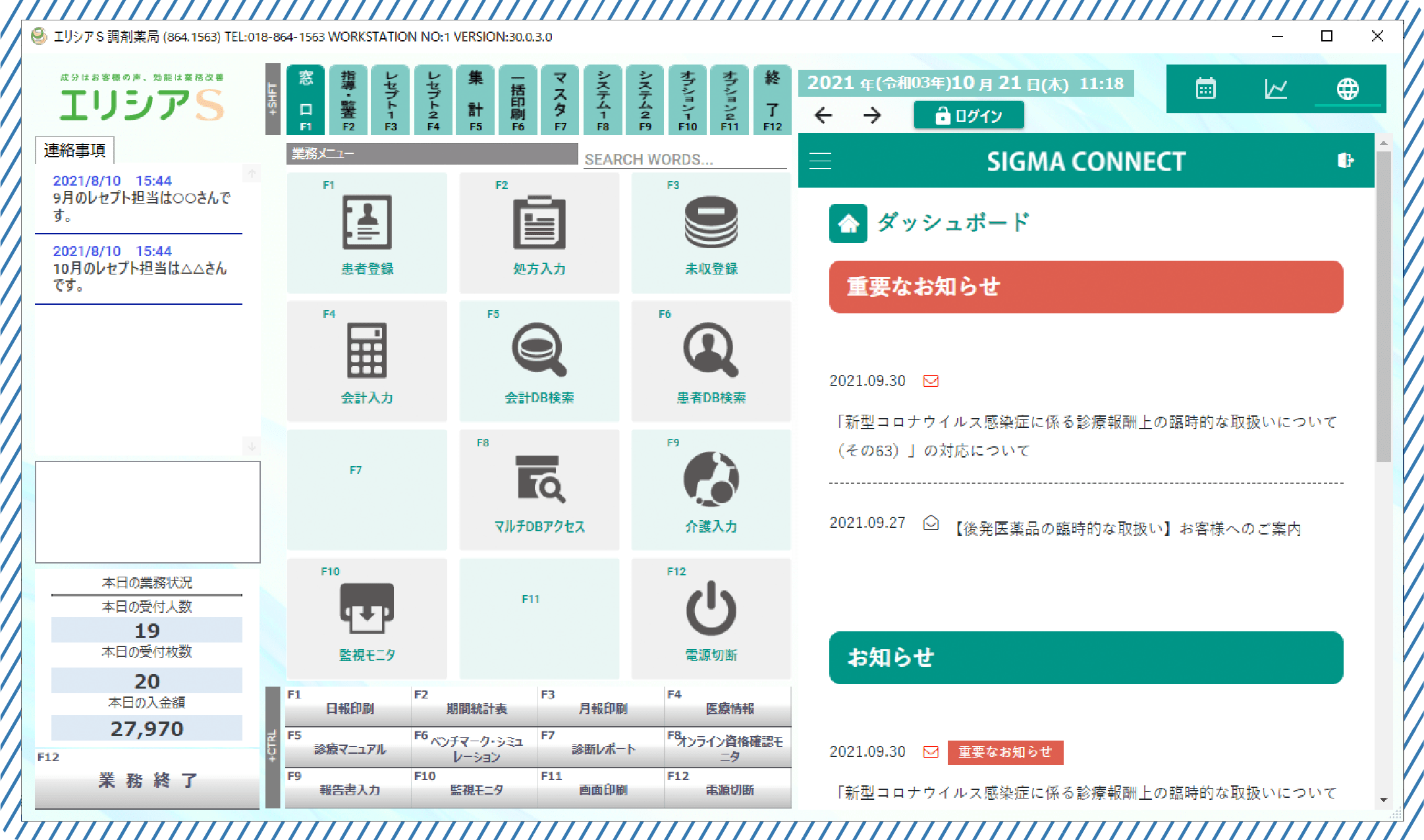Viewport: 1424px width, 840px height.
Task: Open the 会計入力 calculator tile
Action: [x=367, y=361]
